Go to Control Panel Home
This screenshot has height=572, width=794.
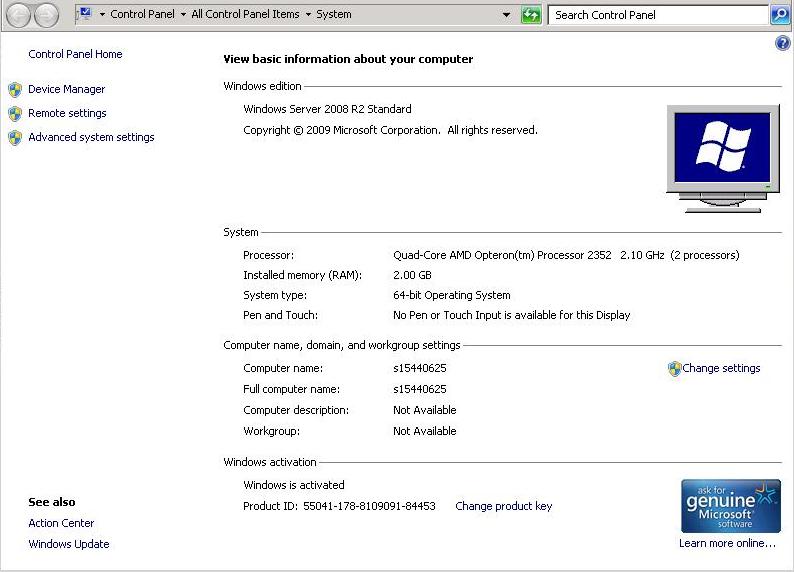(75, 54)
